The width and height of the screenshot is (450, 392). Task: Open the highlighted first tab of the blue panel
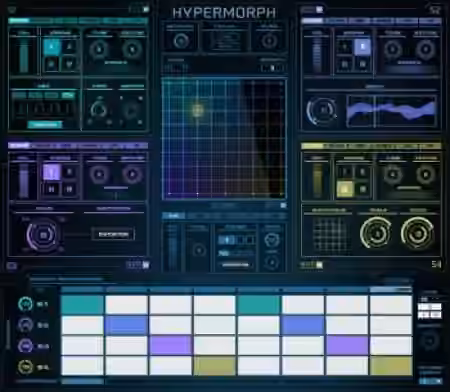[312, 21]
